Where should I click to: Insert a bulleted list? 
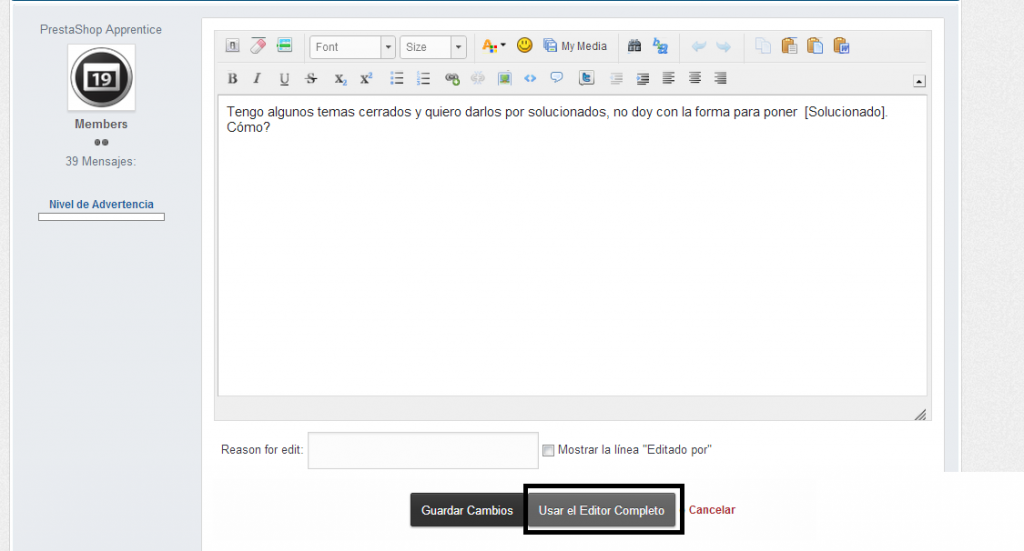pos(396,79)
